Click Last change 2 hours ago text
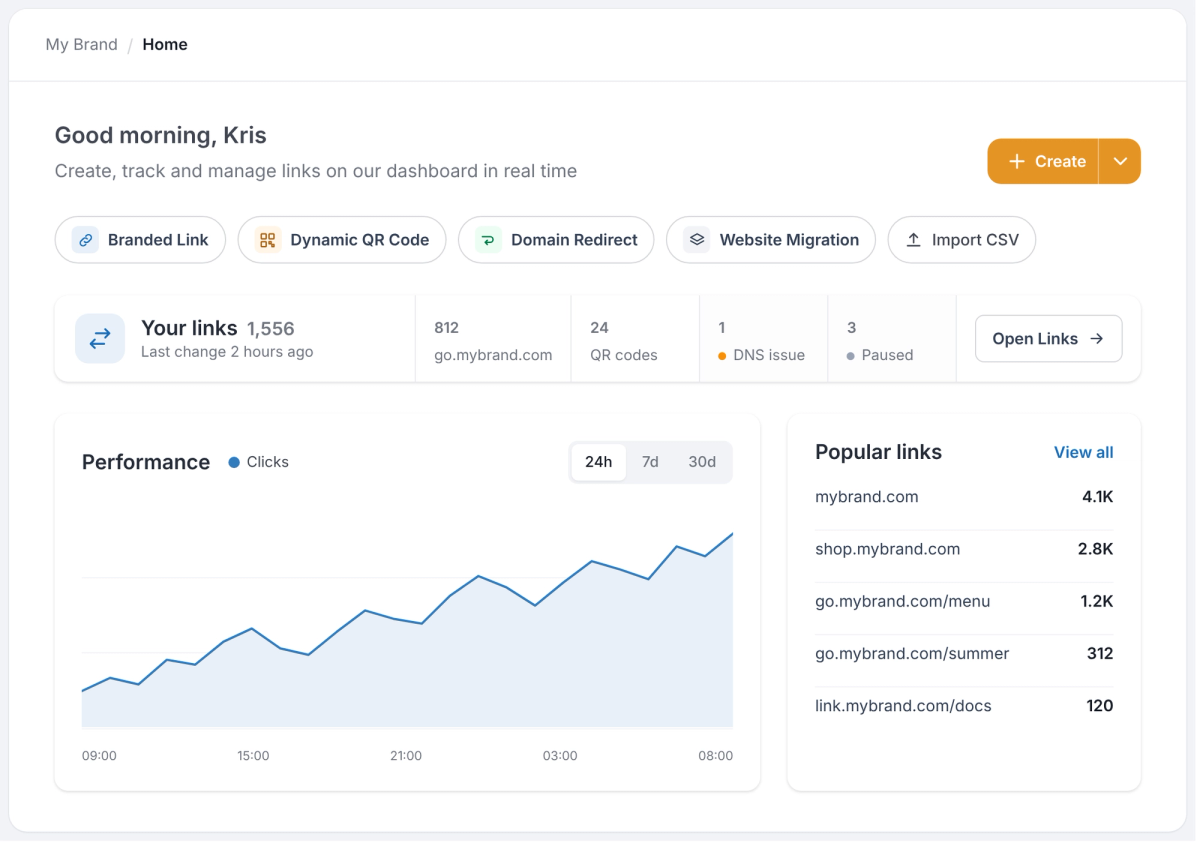Viewport: 1200px width, 843px height. (x=227, y=352)
